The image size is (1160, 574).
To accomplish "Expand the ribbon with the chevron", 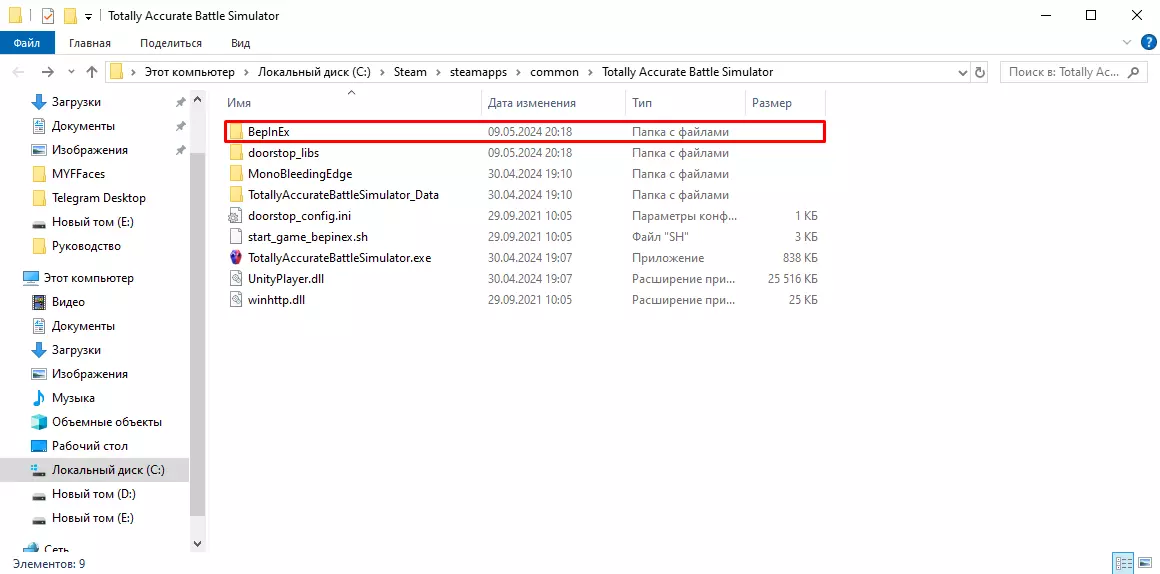I will tap(1127, 42).
